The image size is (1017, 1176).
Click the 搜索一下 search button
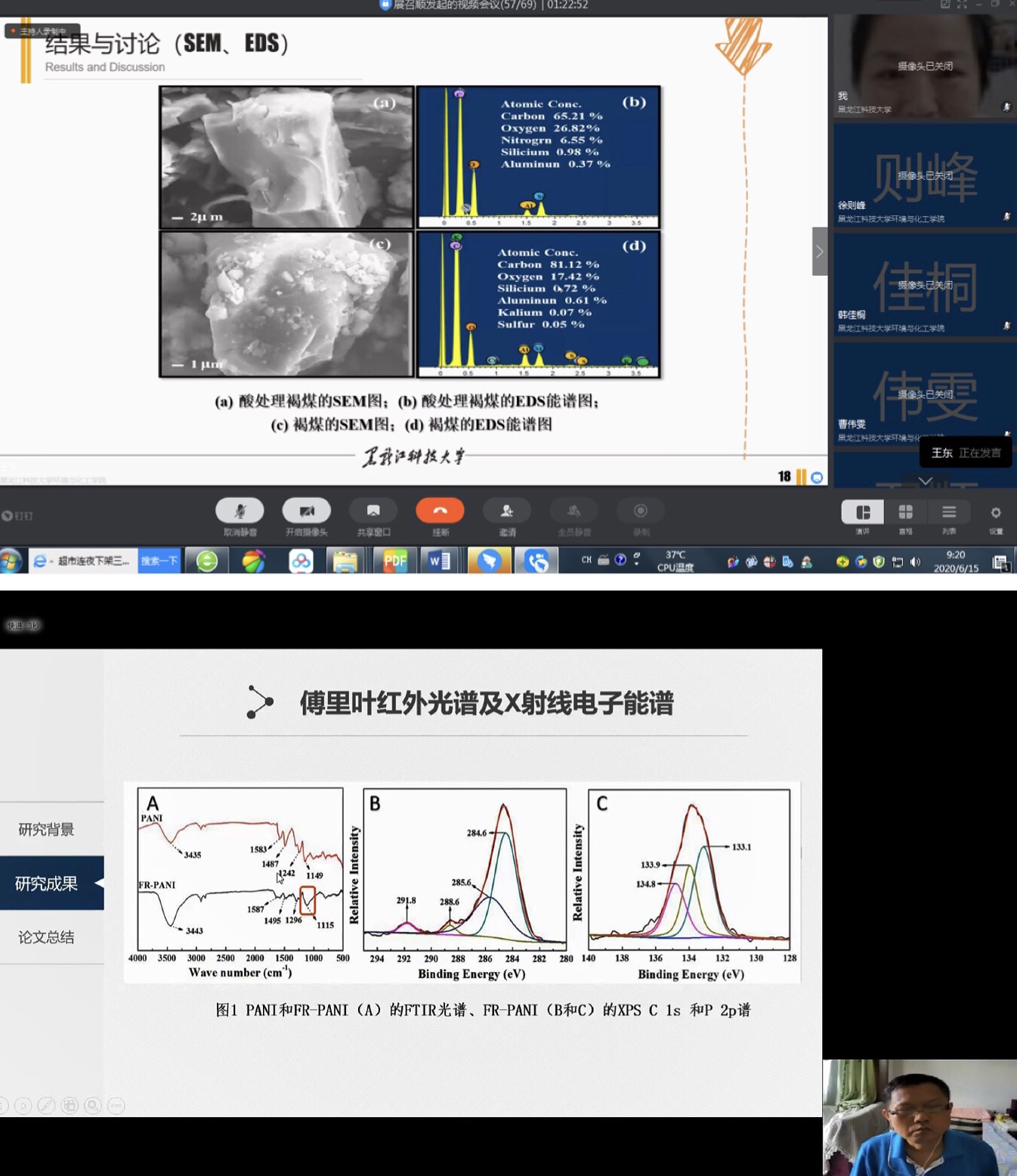click(x=159, y=561)
